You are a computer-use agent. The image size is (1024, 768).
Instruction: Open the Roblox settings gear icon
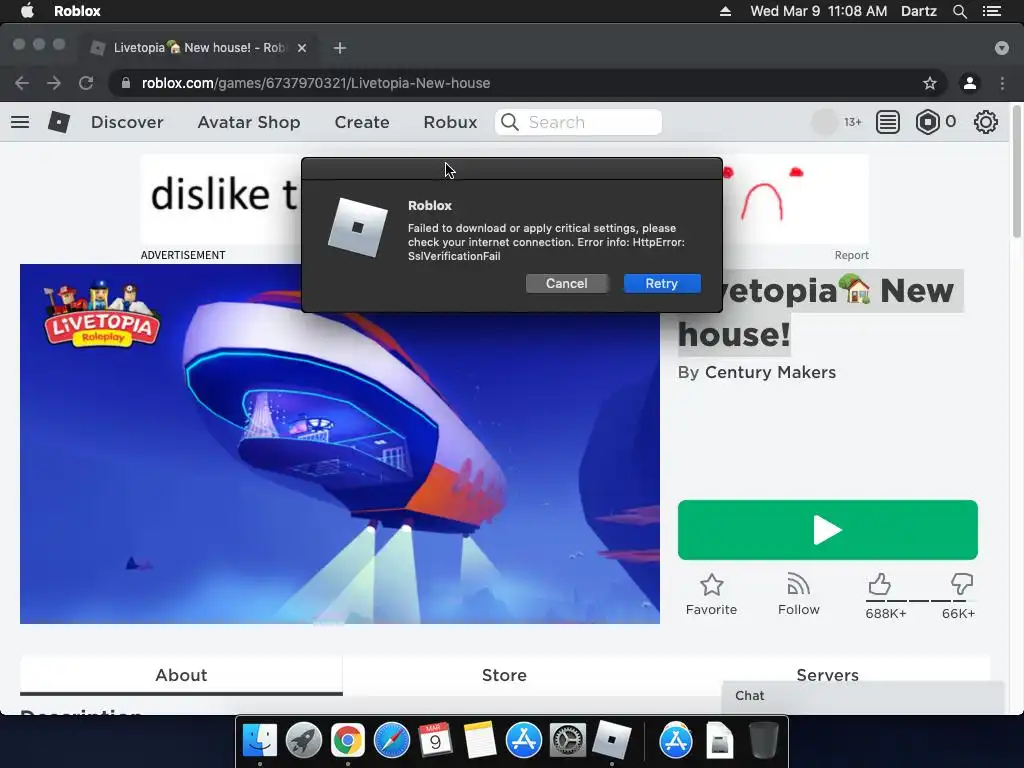point(985,122)
